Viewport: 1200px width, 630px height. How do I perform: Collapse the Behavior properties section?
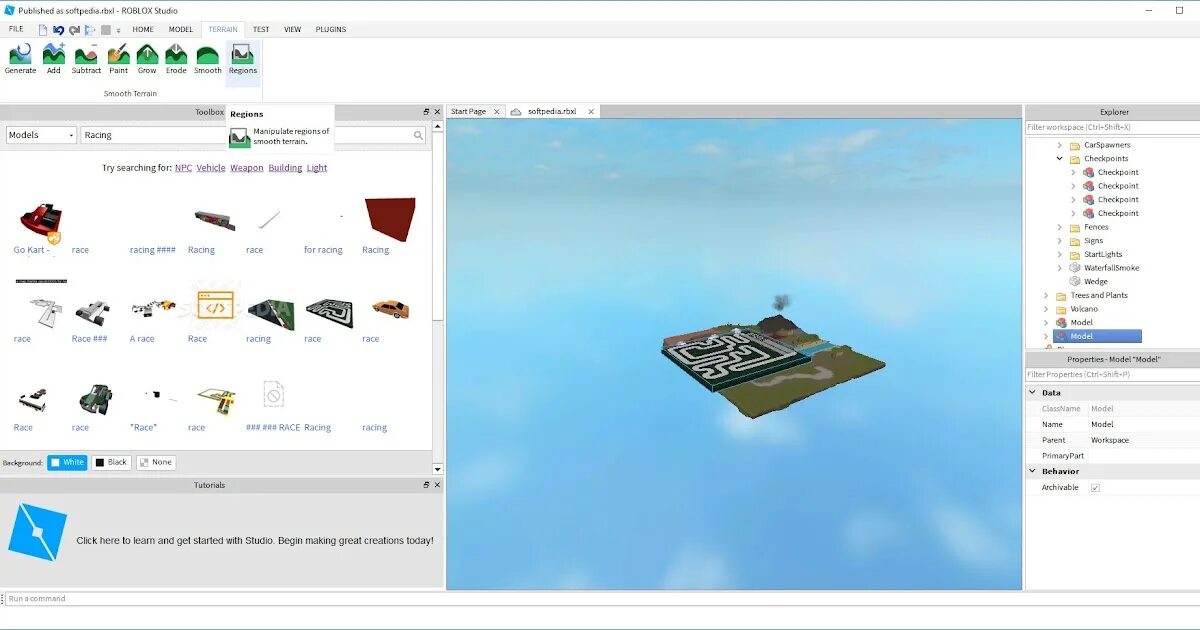point(1033,471)
